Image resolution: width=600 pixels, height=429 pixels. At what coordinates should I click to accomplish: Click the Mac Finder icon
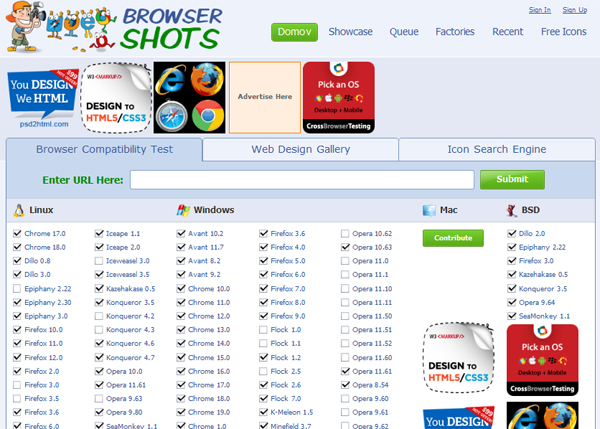[x=429, y=210]
